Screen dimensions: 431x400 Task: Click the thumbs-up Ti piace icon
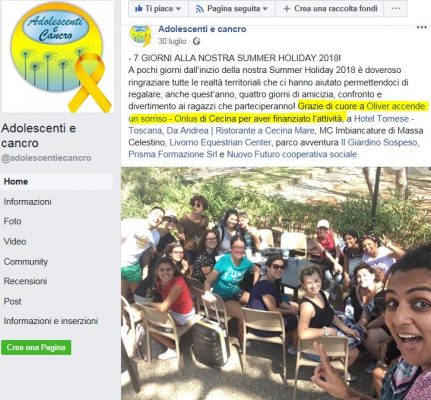pyautogui.click(x=139, y=9)
